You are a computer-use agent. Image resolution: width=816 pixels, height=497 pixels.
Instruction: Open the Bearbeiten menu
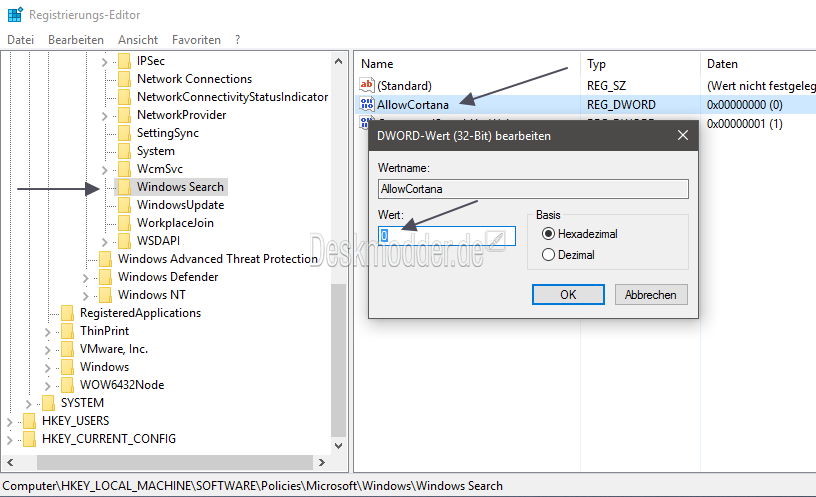pos(76,40)
